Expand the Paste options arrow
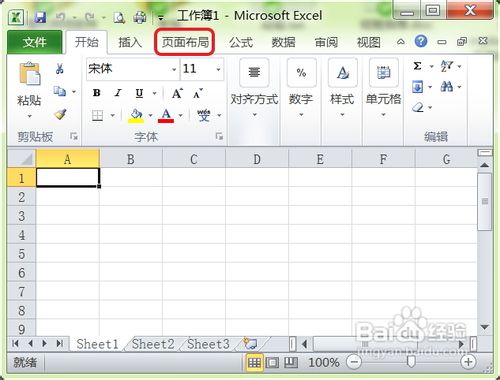500x380 pixels. 29,116
